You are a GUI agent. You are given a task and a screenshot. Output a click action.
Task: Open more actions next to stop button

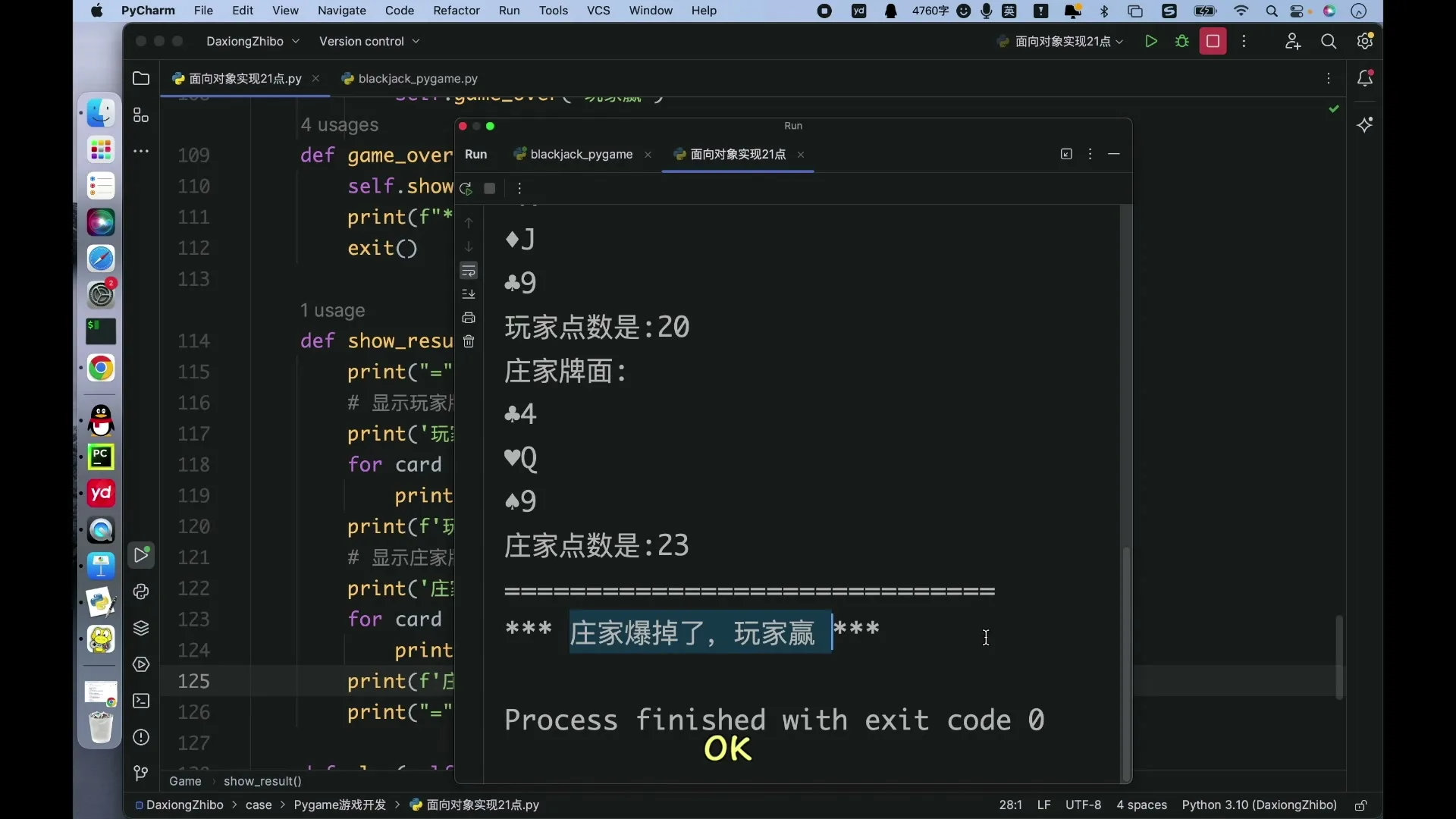[x=1244, y=42]
